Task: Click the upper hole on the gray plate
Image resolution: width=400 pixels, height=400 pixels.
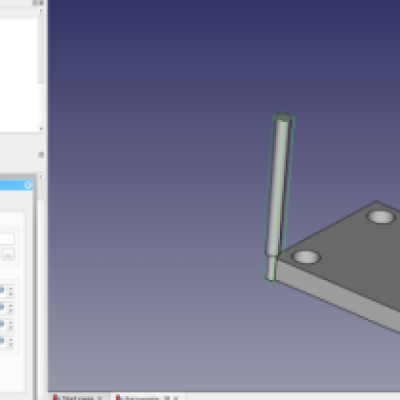Action: pyautogui.click(x=381, y=217)
